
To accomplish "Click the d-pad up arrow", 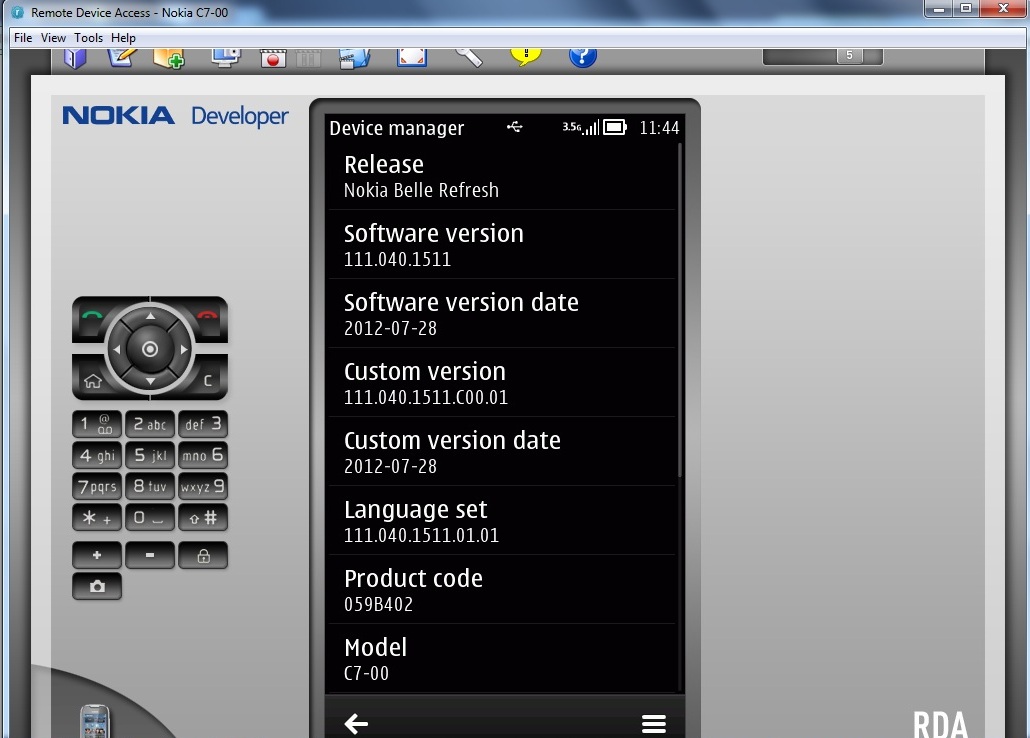I will [x=150, y=316].
